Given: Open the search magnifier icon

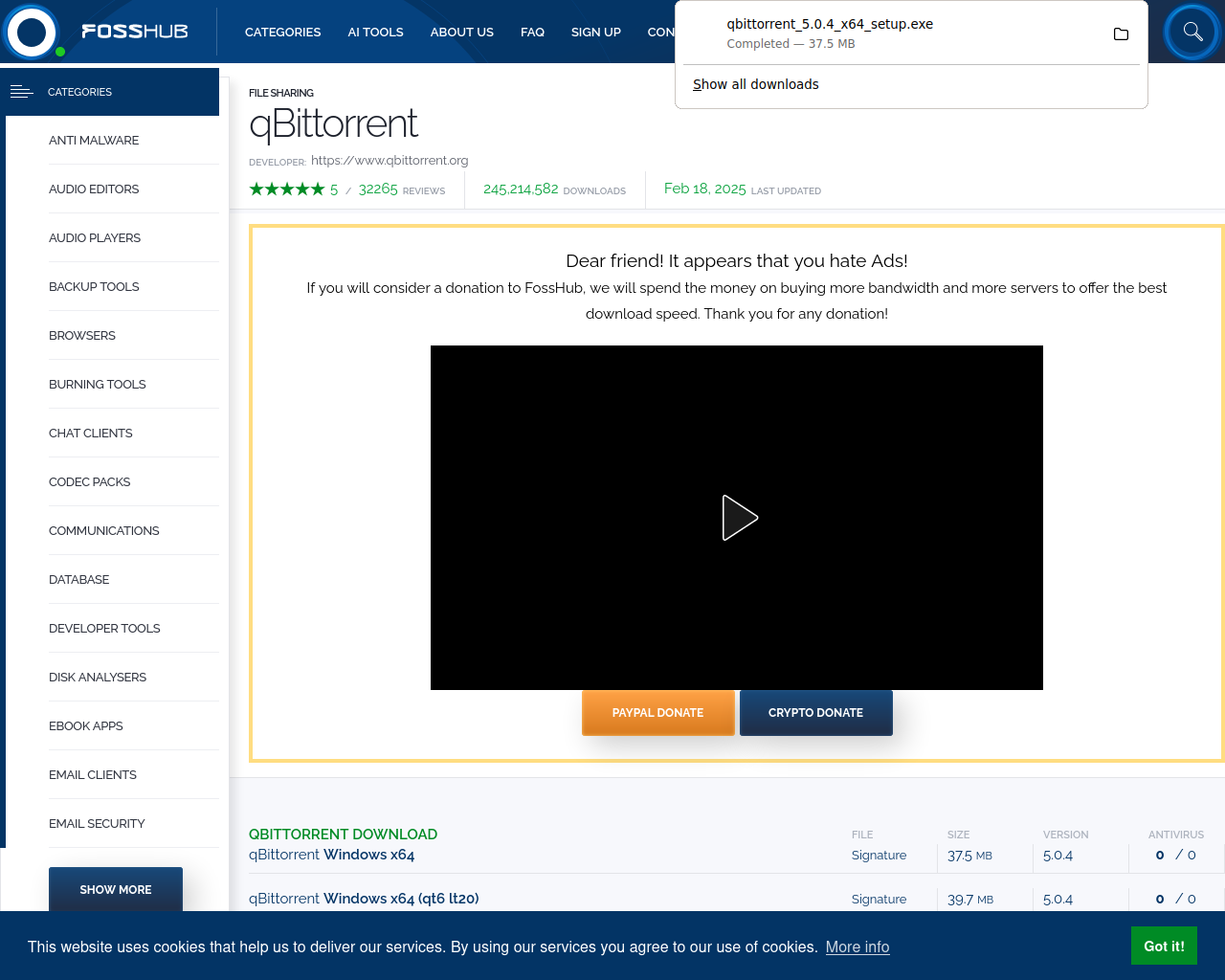Looking at the screenshot, I should pyautogui.click(x=1192, y=32).
